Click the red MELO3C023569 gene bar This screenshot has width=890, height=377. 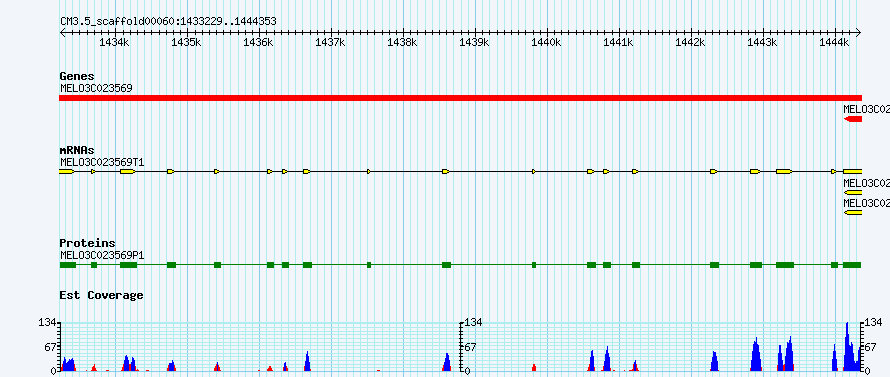460,98
